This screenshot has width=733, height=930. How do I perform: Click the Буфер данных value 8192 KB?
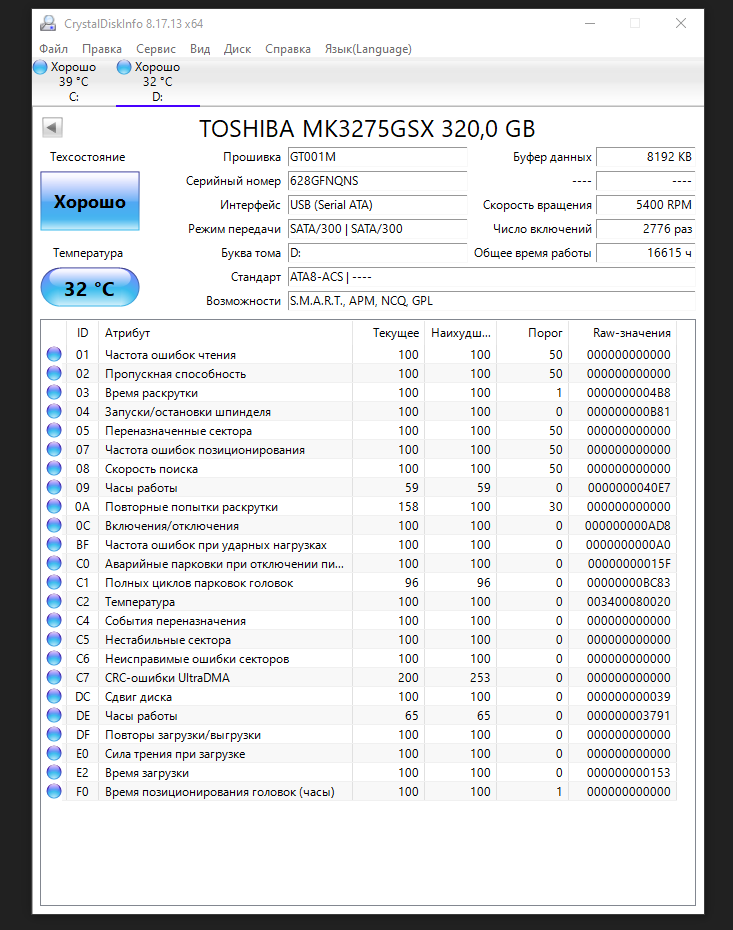(645, 157)
